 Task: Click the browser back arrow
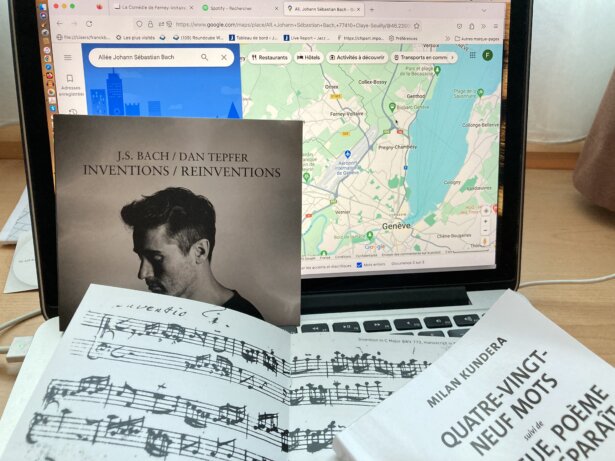pyautogui.click(x=60, y=23)
